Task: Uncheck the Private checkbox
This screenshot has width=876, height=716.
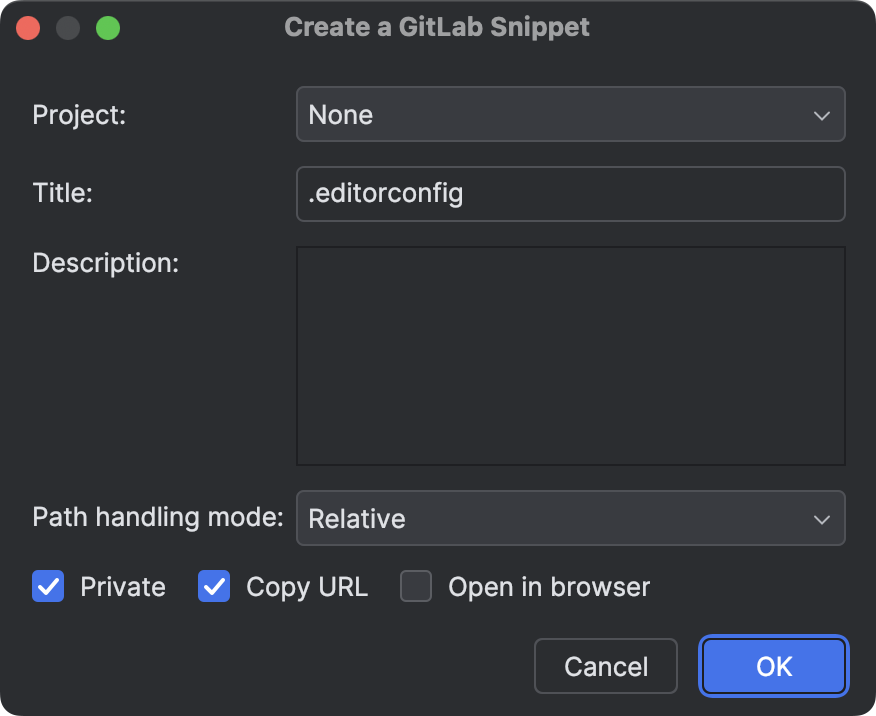Action: click(47, 587)
